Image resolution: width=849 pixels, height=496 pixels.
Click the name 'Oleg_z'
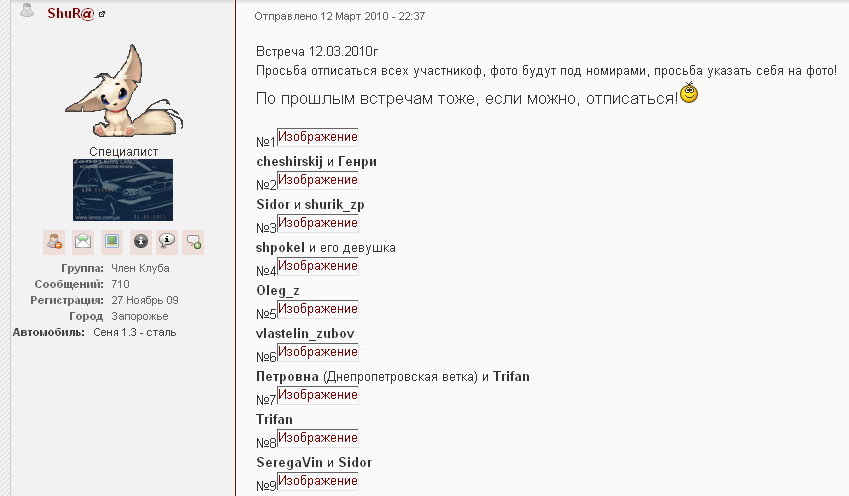tap(278, 291)
